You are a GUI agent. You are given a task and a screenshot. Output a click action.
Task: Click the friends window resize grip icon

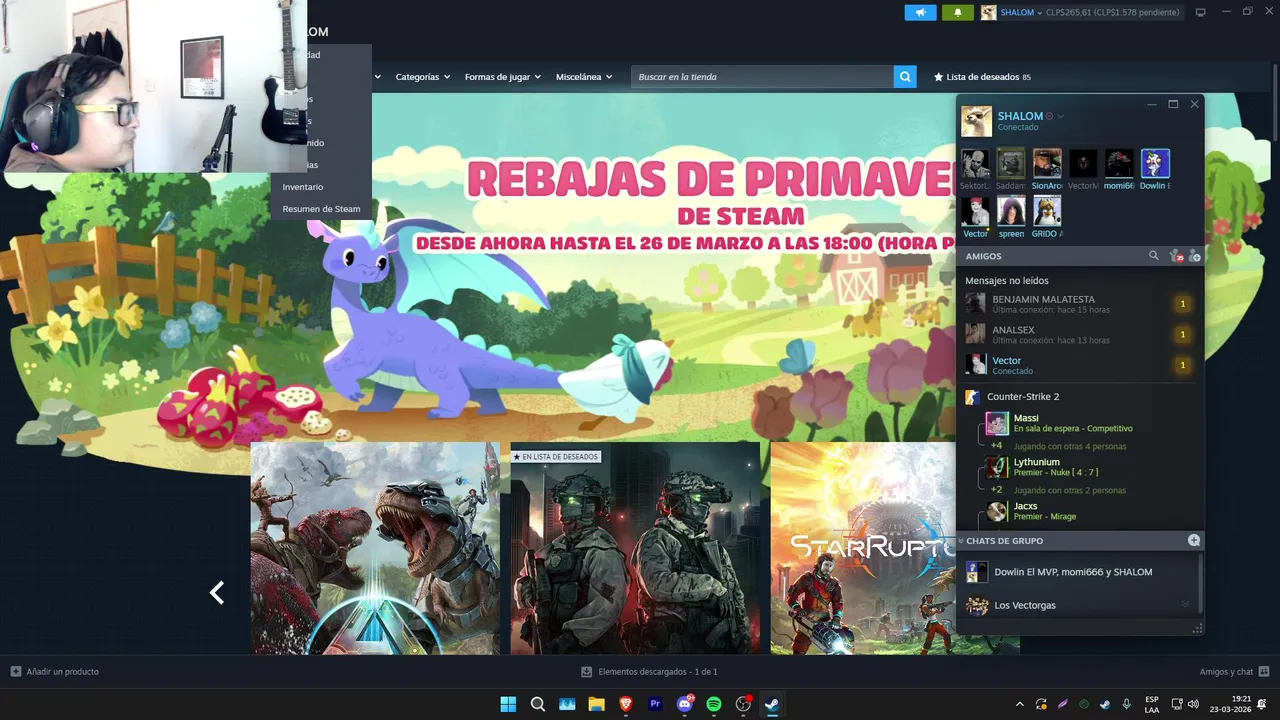coord(1197,628)
